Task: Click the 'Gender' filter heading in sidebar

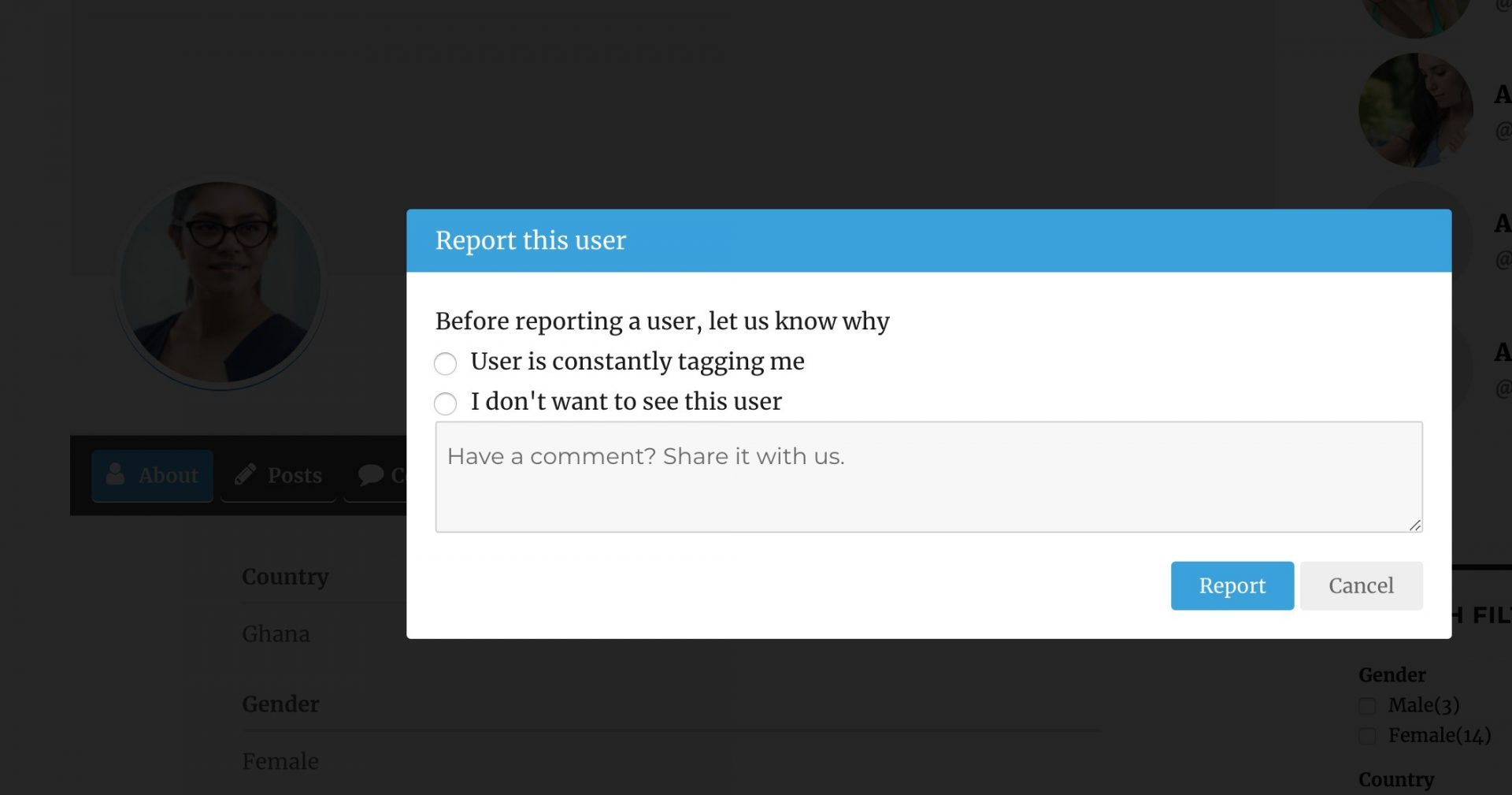Action: coord(1392,675)
